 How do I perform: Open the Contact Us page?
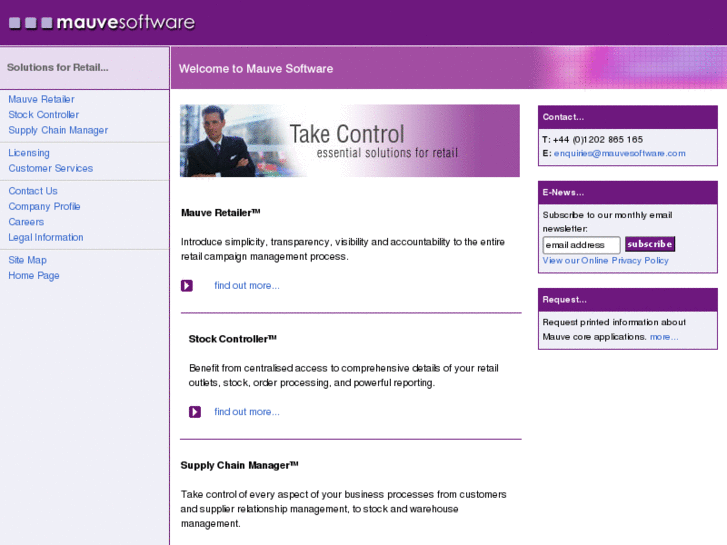pos(33,191)
